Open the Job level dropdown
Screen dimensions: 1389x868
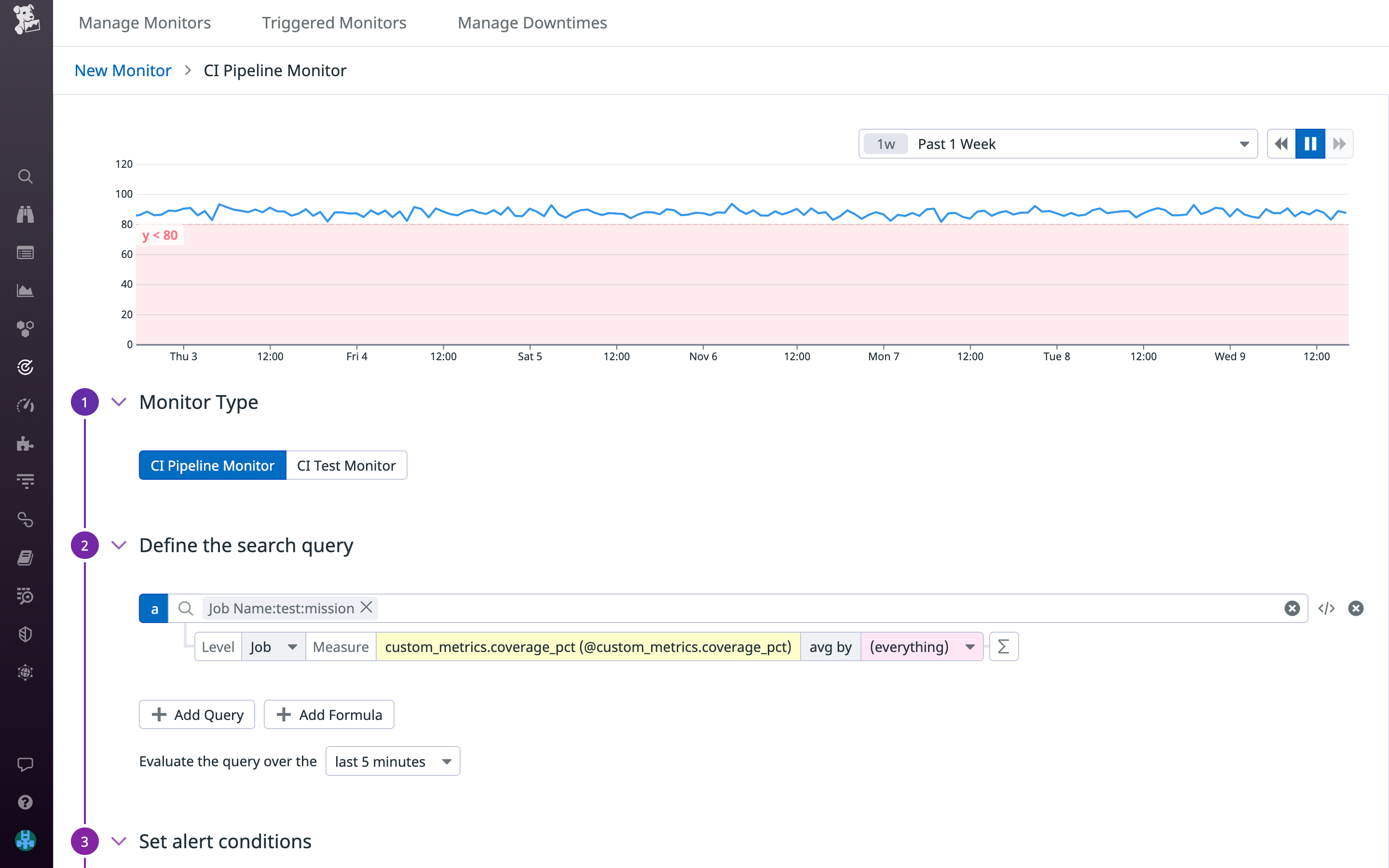pos(273,646)
